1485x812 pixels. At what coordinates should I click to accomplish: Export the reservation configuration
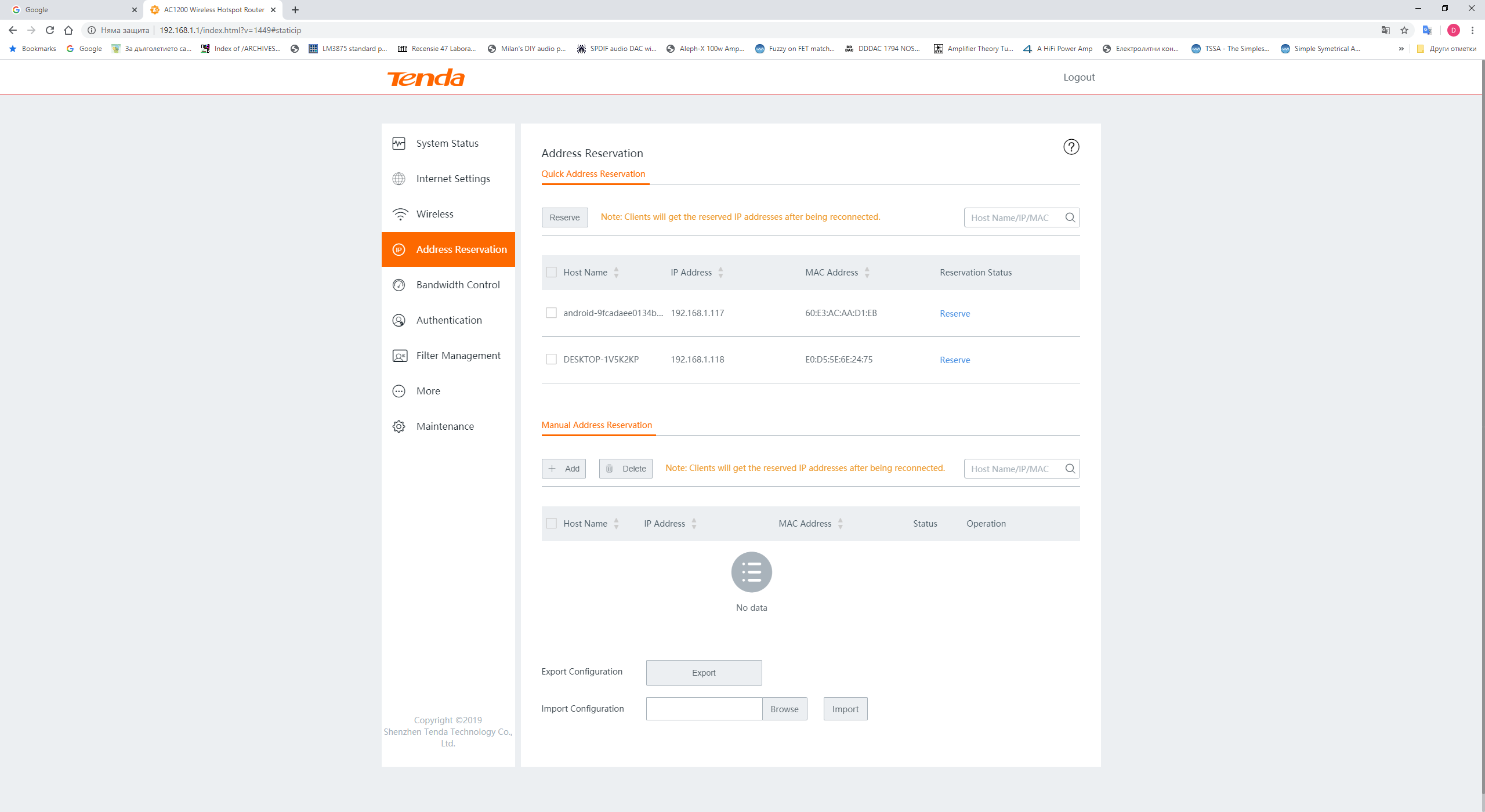(704, 673)
